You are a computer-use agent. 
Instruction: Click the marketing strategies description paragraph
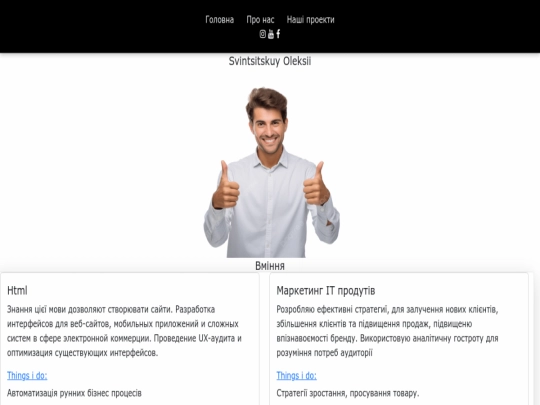point(387,331)
